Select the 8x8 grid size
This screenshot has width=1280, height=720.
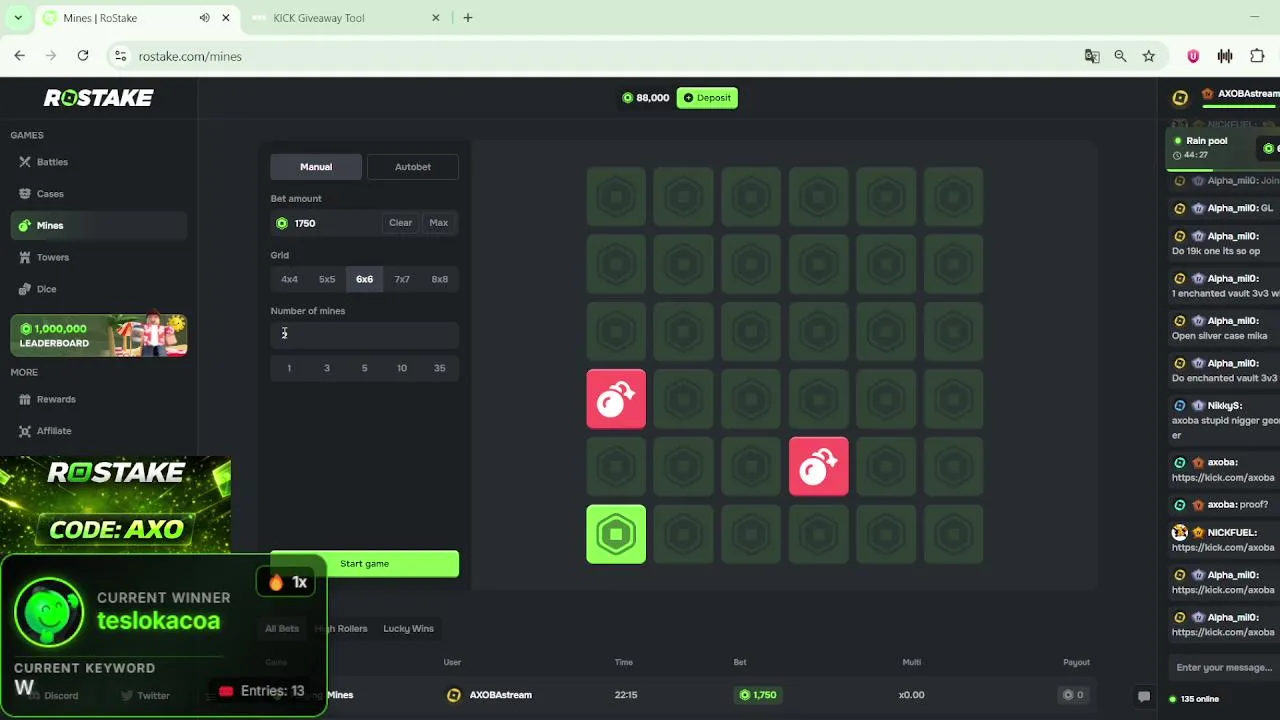click(440, 280)
